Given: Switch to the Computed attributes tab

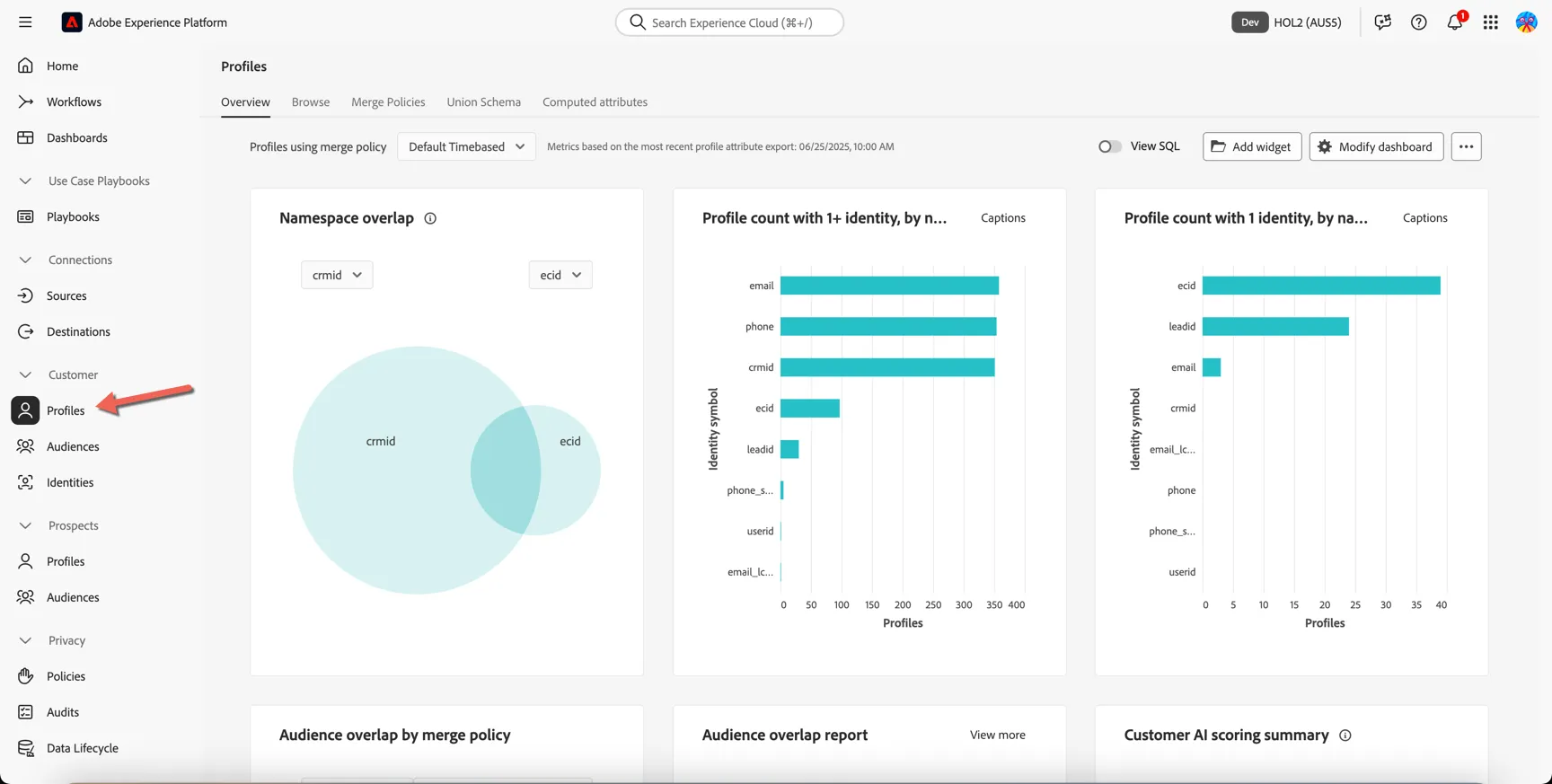Looking at the screenshot, I should coord(595,102).
